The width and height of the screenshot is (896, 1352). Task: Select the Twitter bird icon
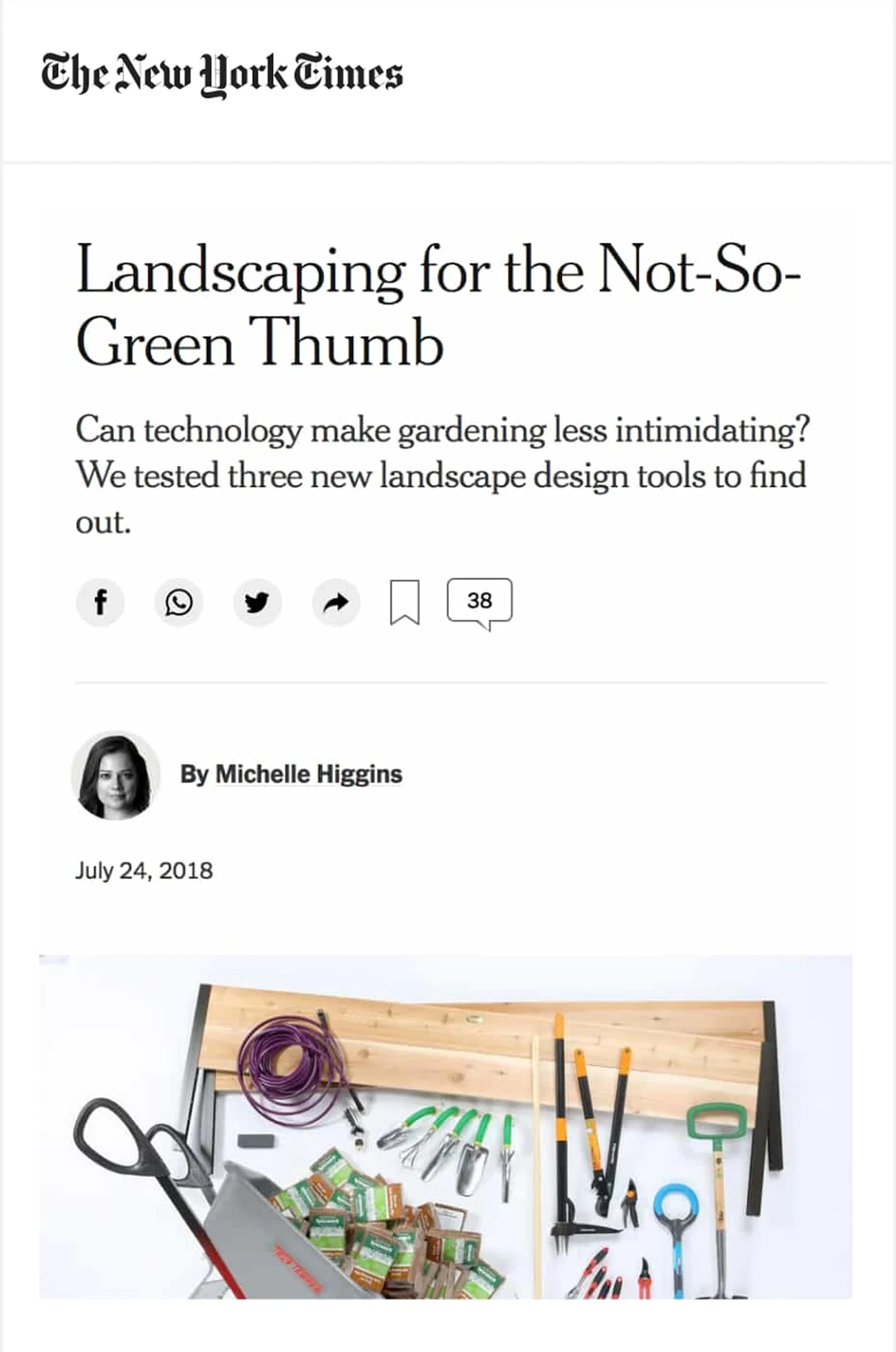257,602
